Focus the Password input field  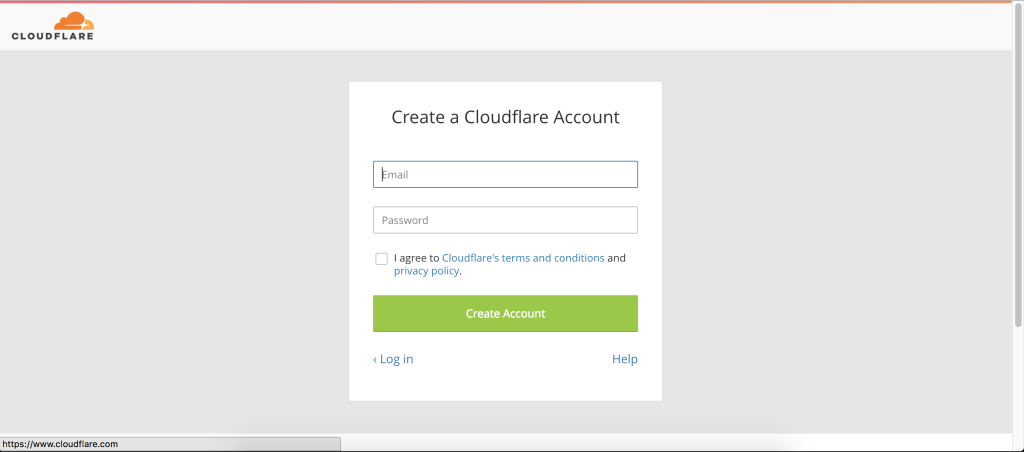pyautogui.click(x=505, y=220)
